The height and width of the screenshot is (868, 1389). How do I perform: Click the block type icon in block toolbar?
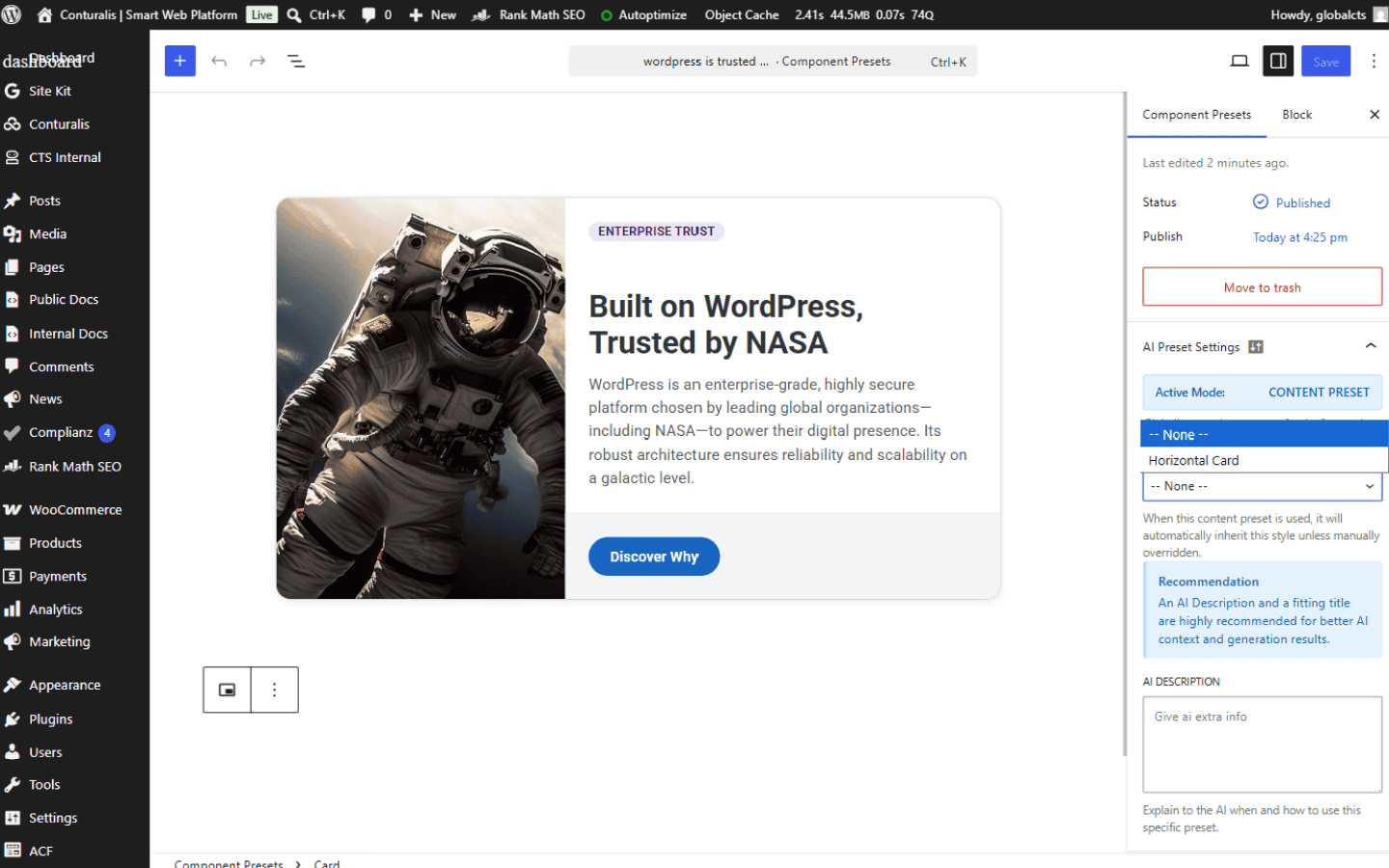[x=227, y=690]
